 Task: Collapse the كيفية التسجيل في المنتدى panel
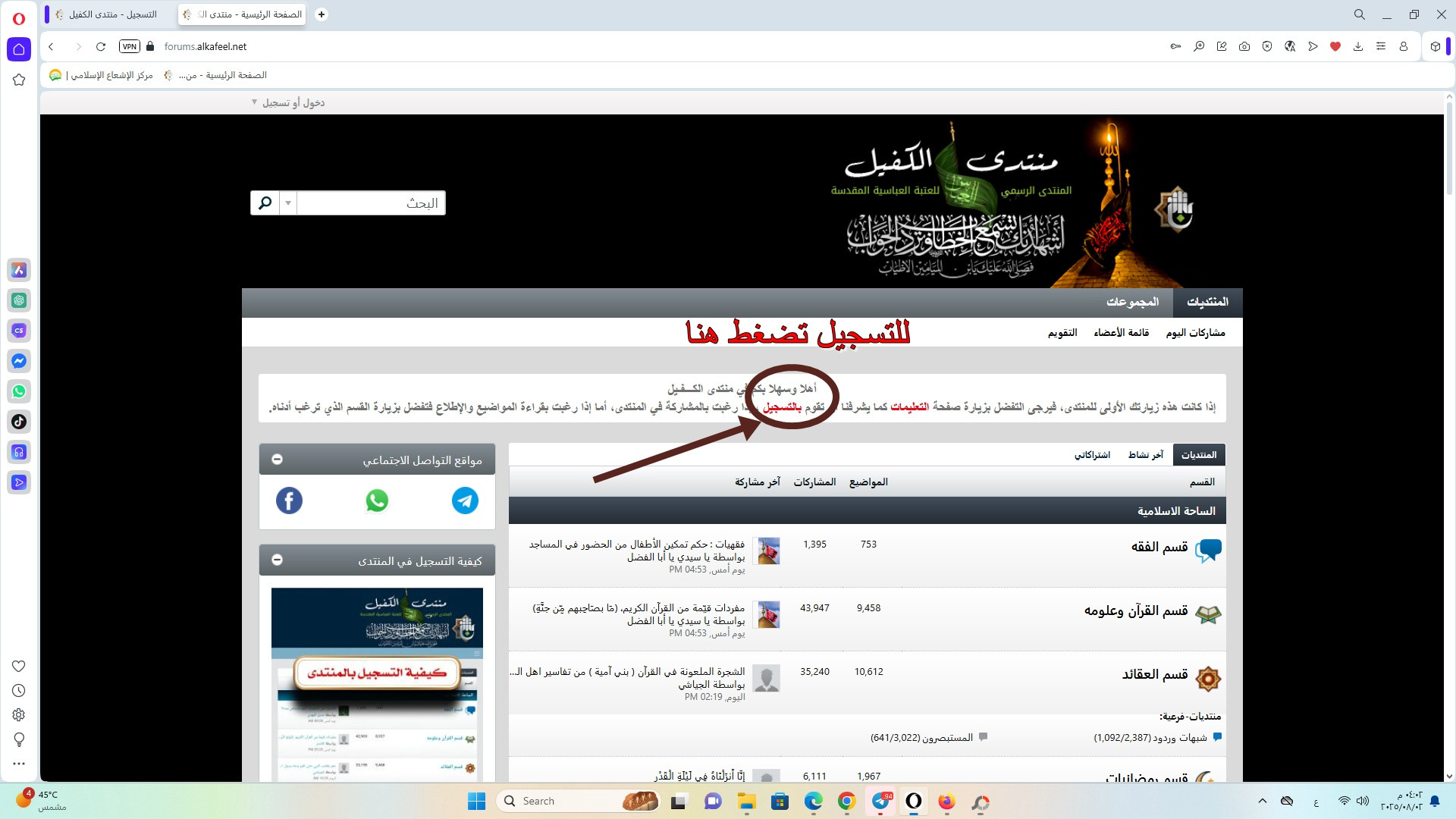coord(278,560)
